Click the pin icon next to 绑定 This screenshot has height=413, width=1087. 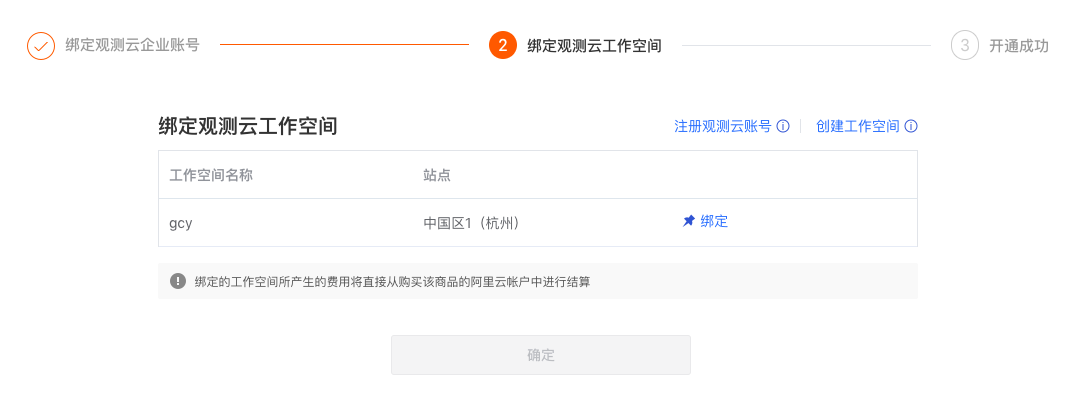[x=688, y=221]
